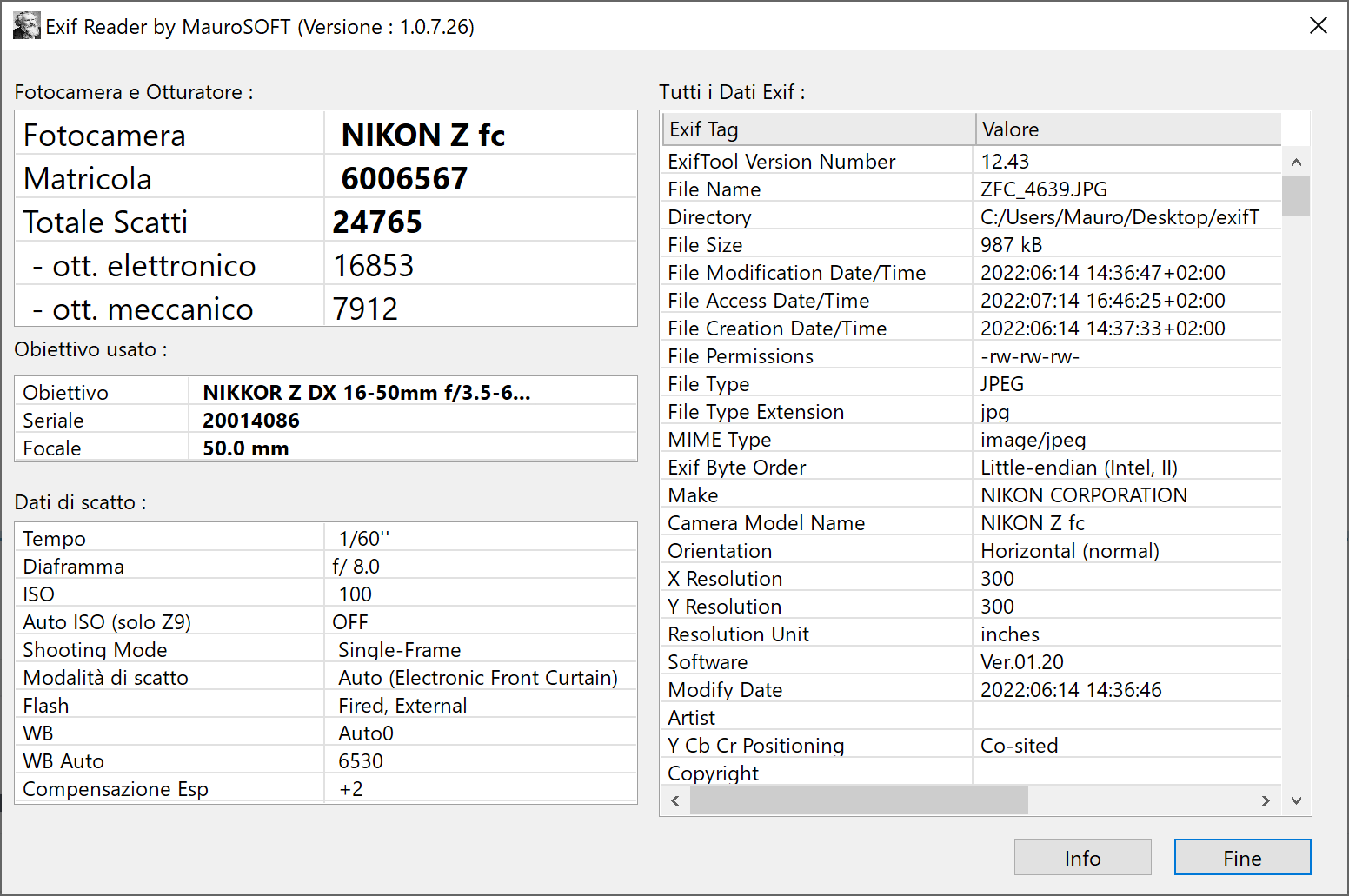Image resolution: width=1349 pixels, height=896 pixels.
Task: Select the Artist row
Action: pos(972,718)
